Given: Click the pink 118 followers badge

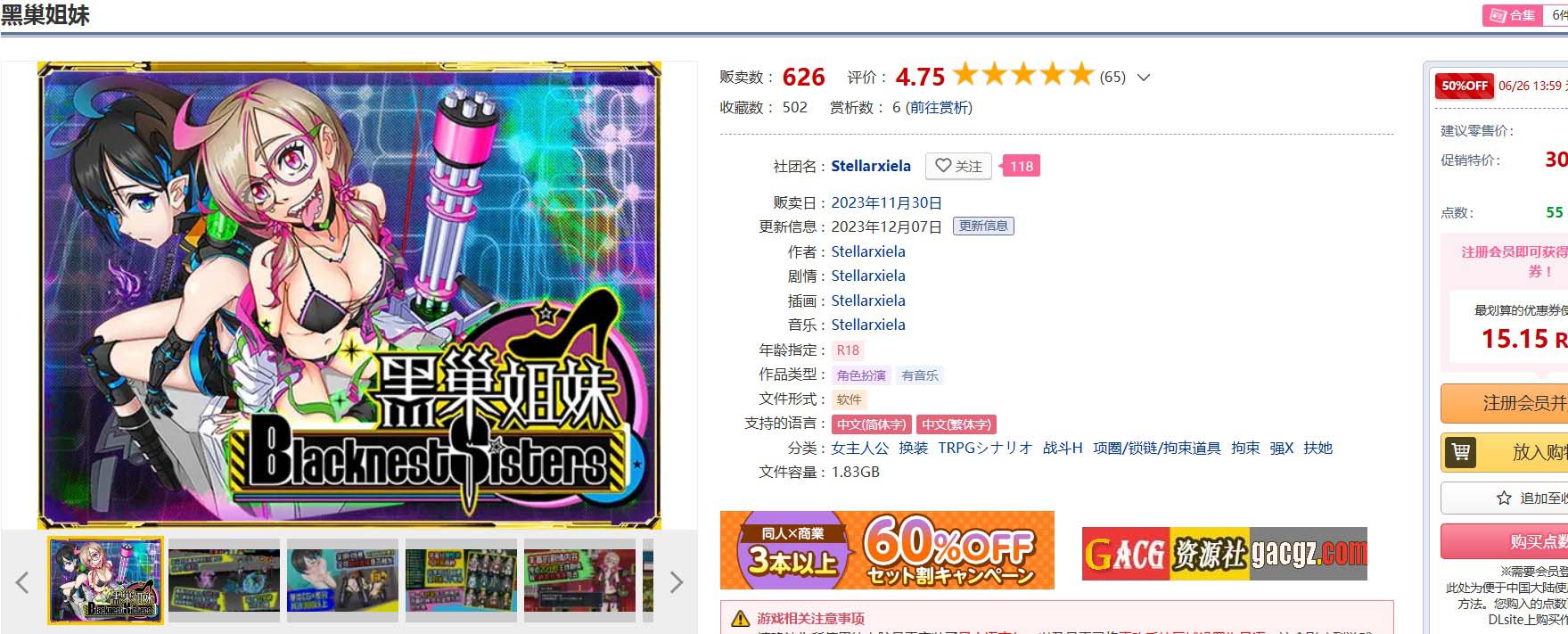Looking at the screenshot, I should [x=1020, y=166].
